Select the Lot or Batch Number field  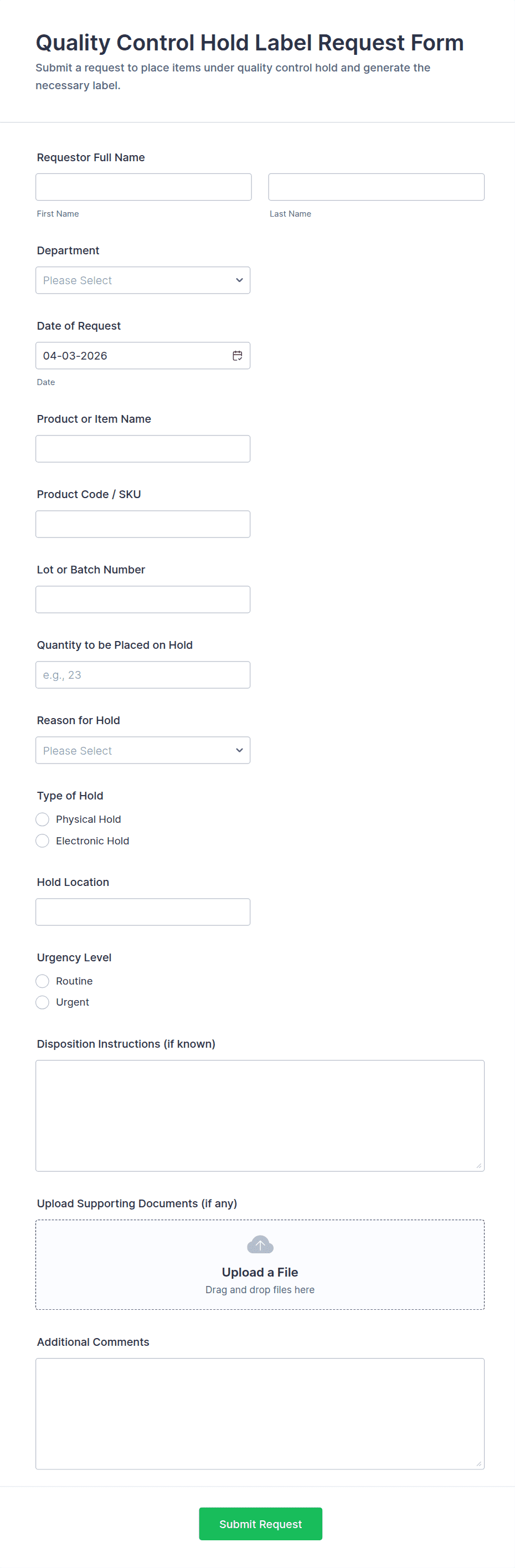pyautogui.click(x=143, y=599)
